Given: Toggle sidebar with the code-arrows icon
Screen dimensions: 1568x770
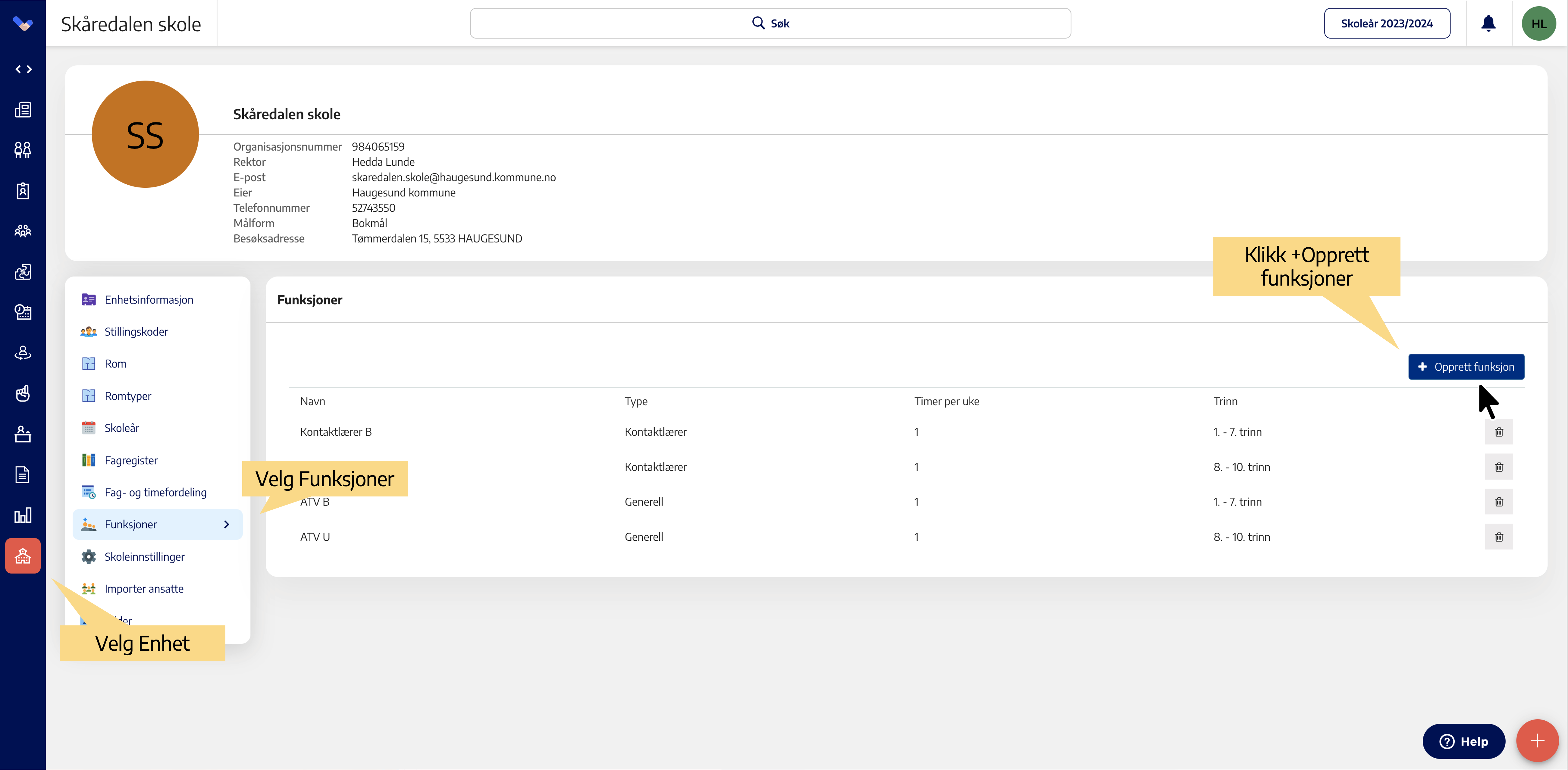Looking at the screenshot, I should [x=23, y=69].
